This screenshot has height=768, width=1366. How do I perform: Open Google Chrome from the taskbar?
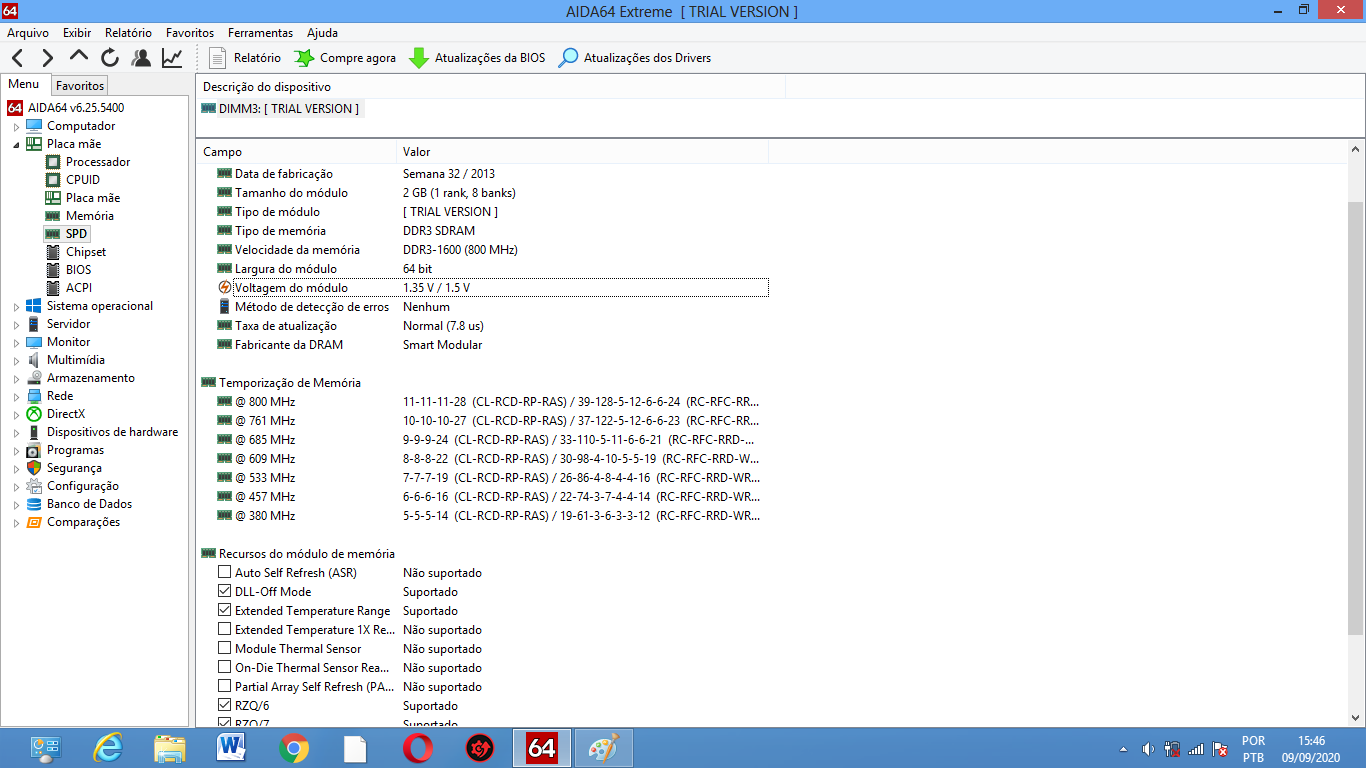pos(293,748)
